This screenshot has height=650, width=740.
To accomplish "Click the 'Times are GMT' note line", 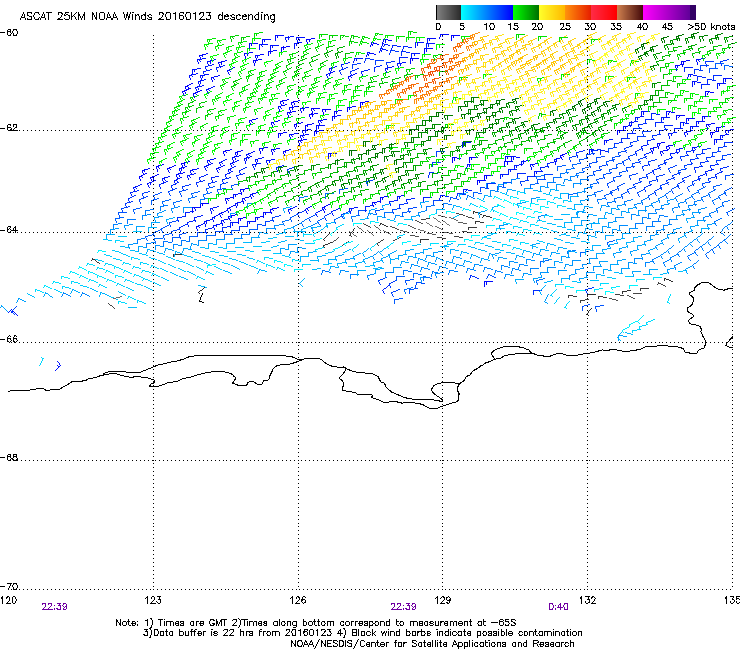I will 316,623.
